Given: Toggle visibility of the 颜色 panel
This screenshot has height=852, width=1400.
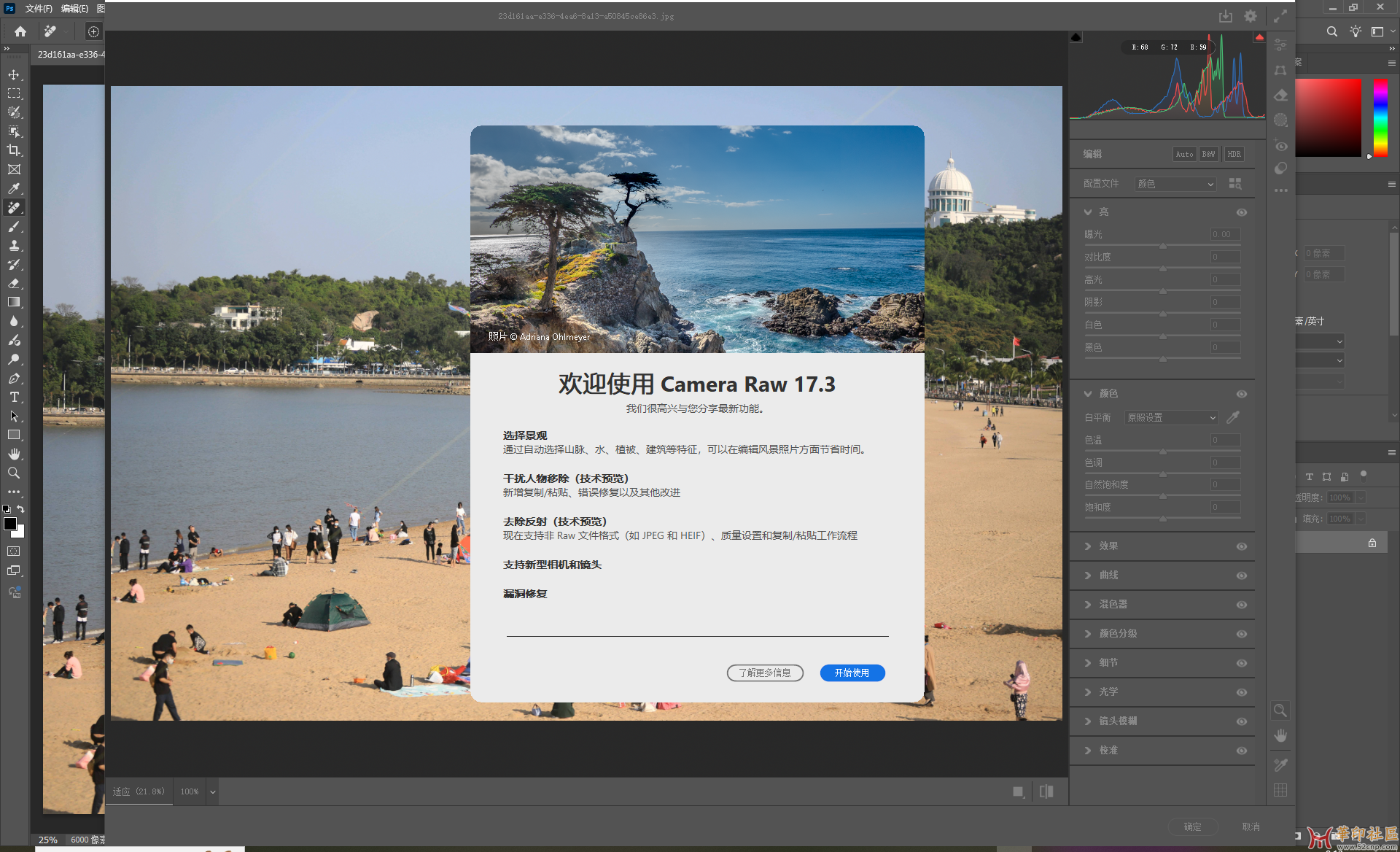Looking at the screenshot, I should click(1242, 394).
